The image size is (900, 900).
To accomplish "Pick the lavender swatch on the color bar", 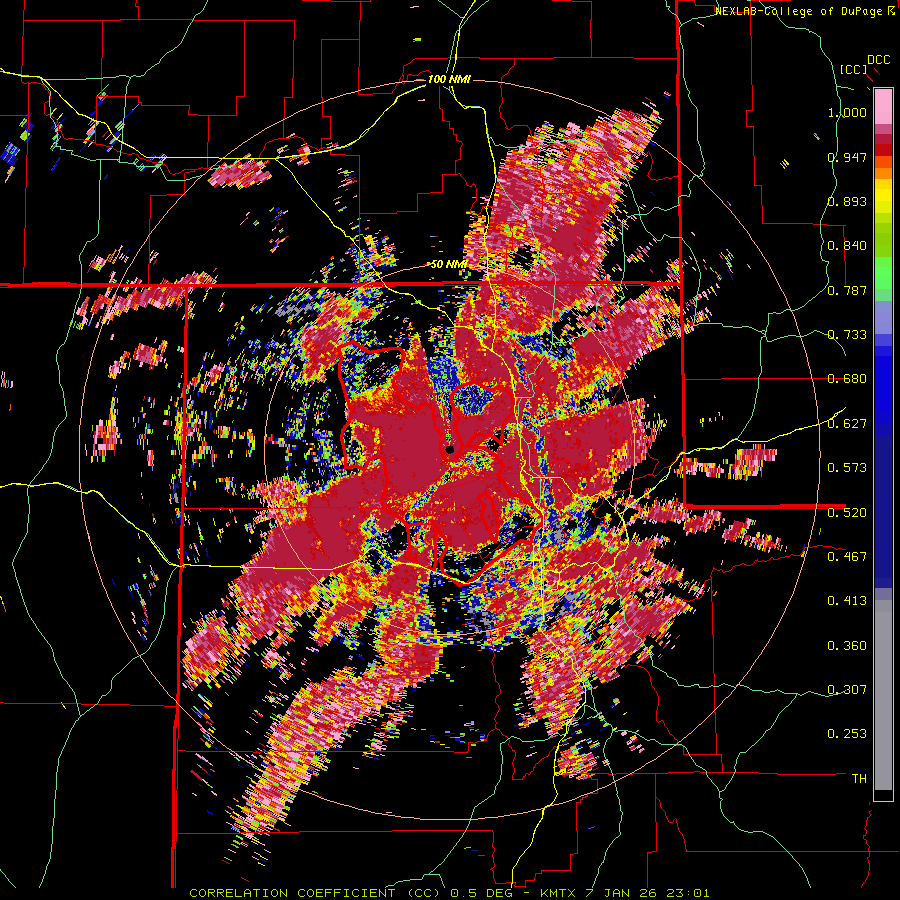I will 883,317.
